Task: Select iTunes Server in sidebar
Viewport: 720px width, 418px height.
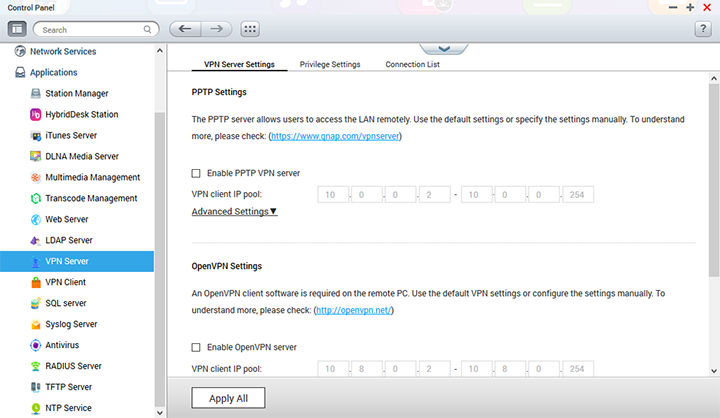Action: click(x=71, y=135)
